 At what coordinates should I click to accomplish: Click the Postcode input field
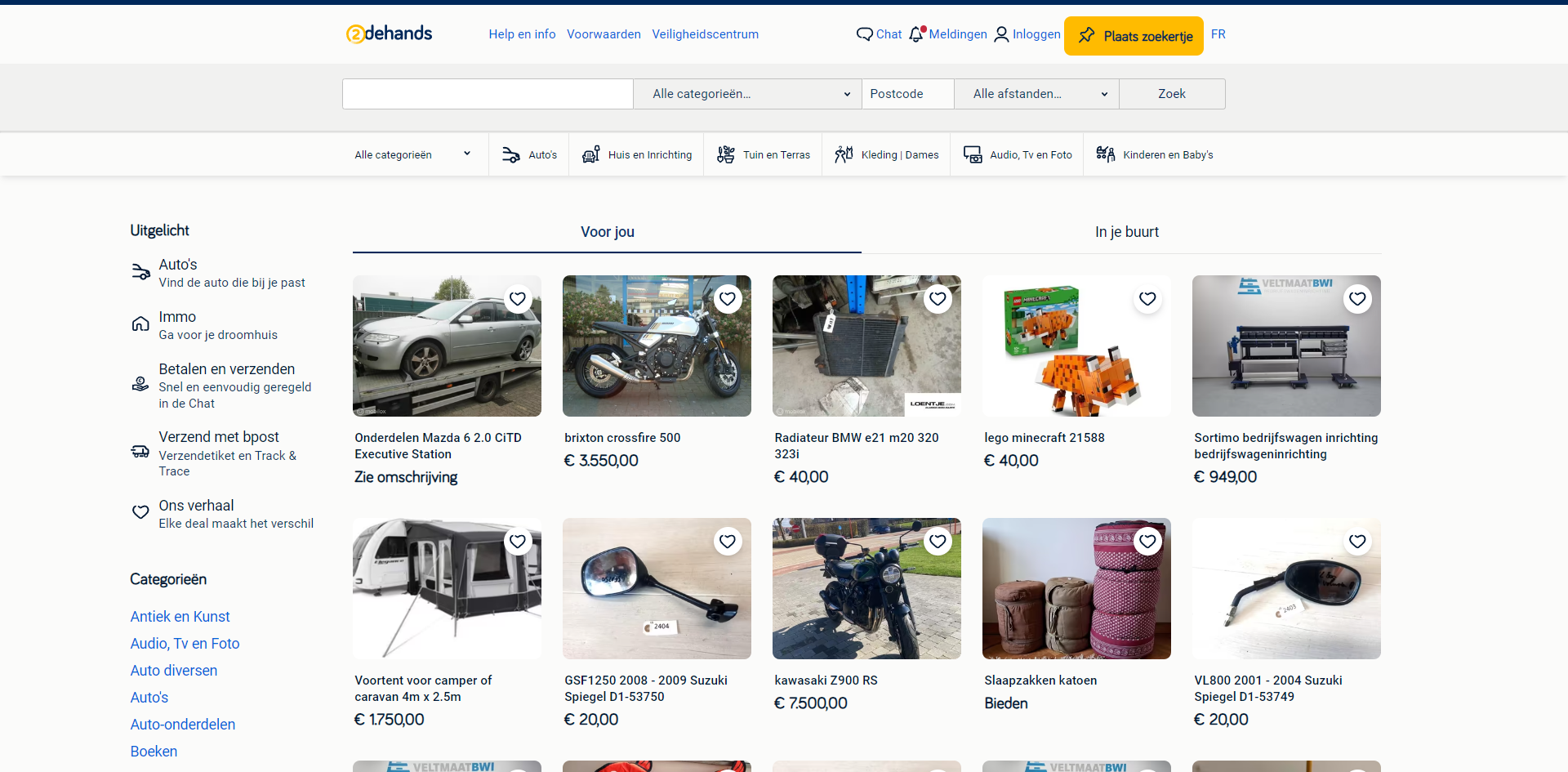[x=907, y=94]
